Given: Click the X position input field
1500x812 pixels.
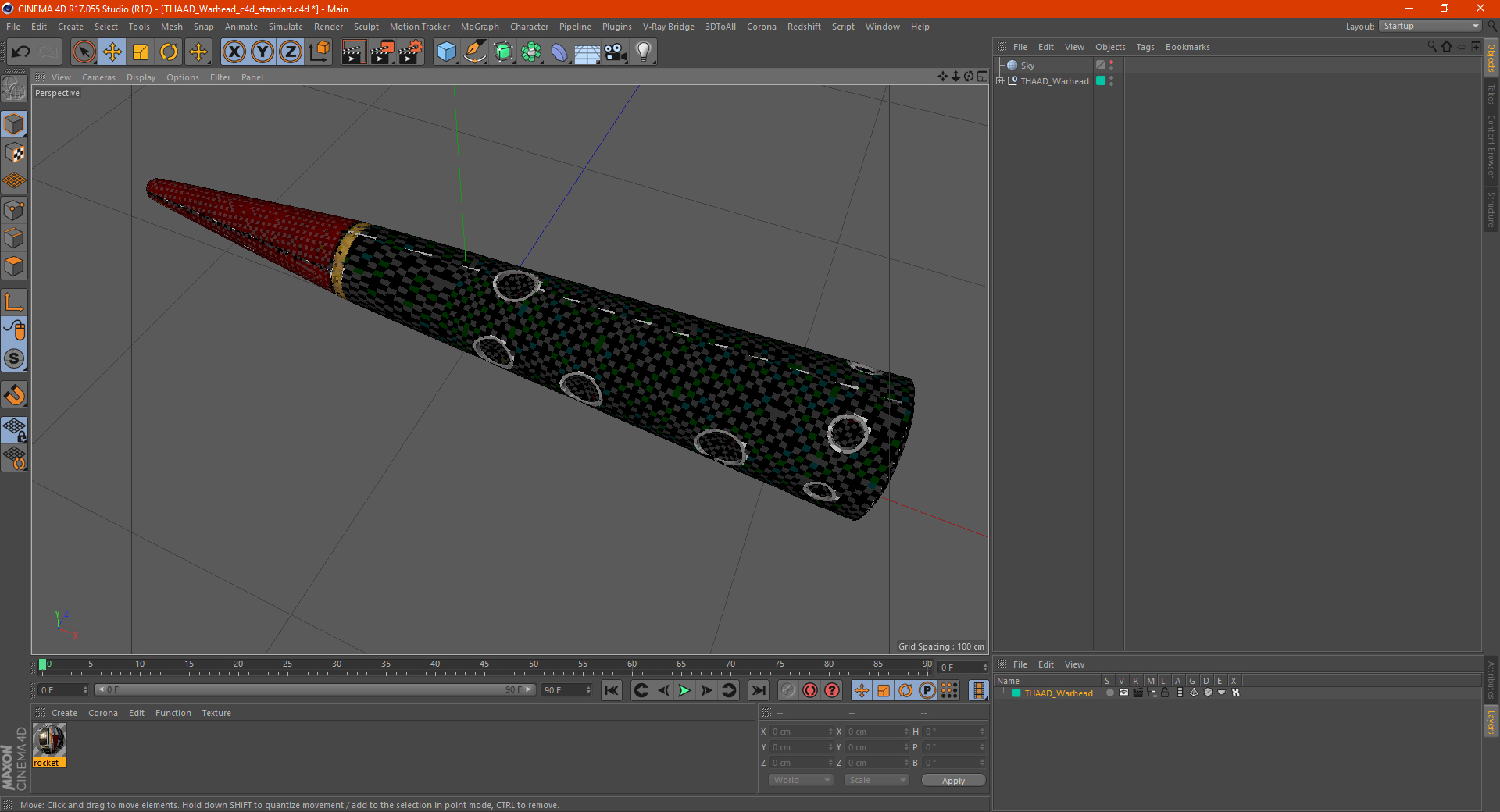Looking at the screenshot, I should (802, 732).
